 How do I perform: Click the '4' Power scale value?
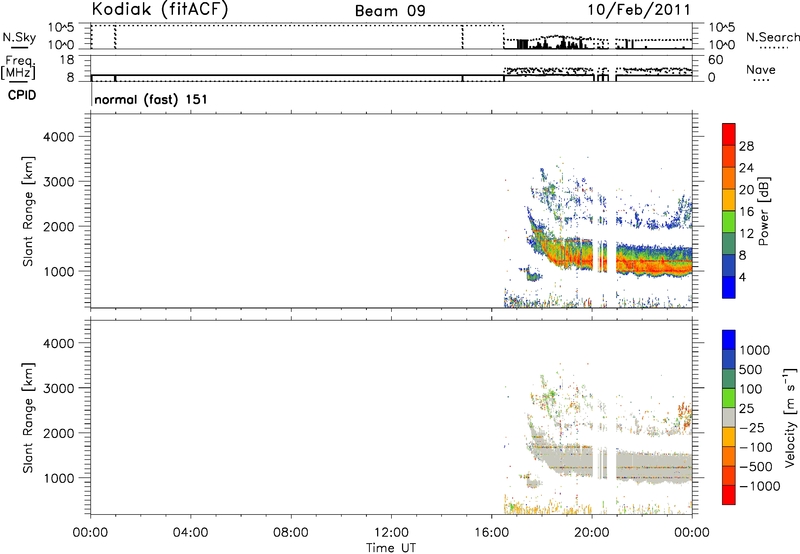pos(742,278)
